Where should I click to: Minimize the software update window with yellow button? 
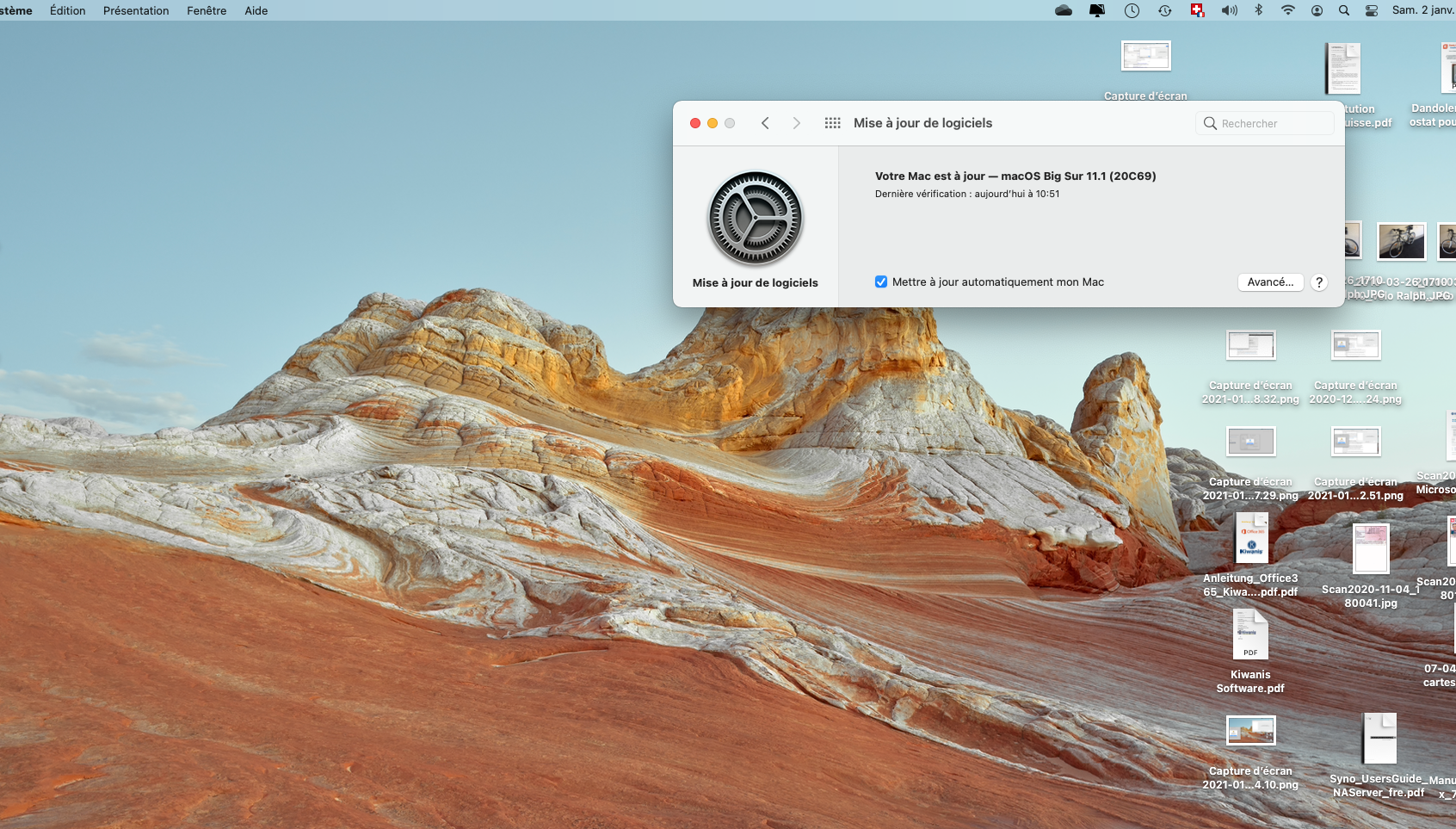click(x=713, y=123)
